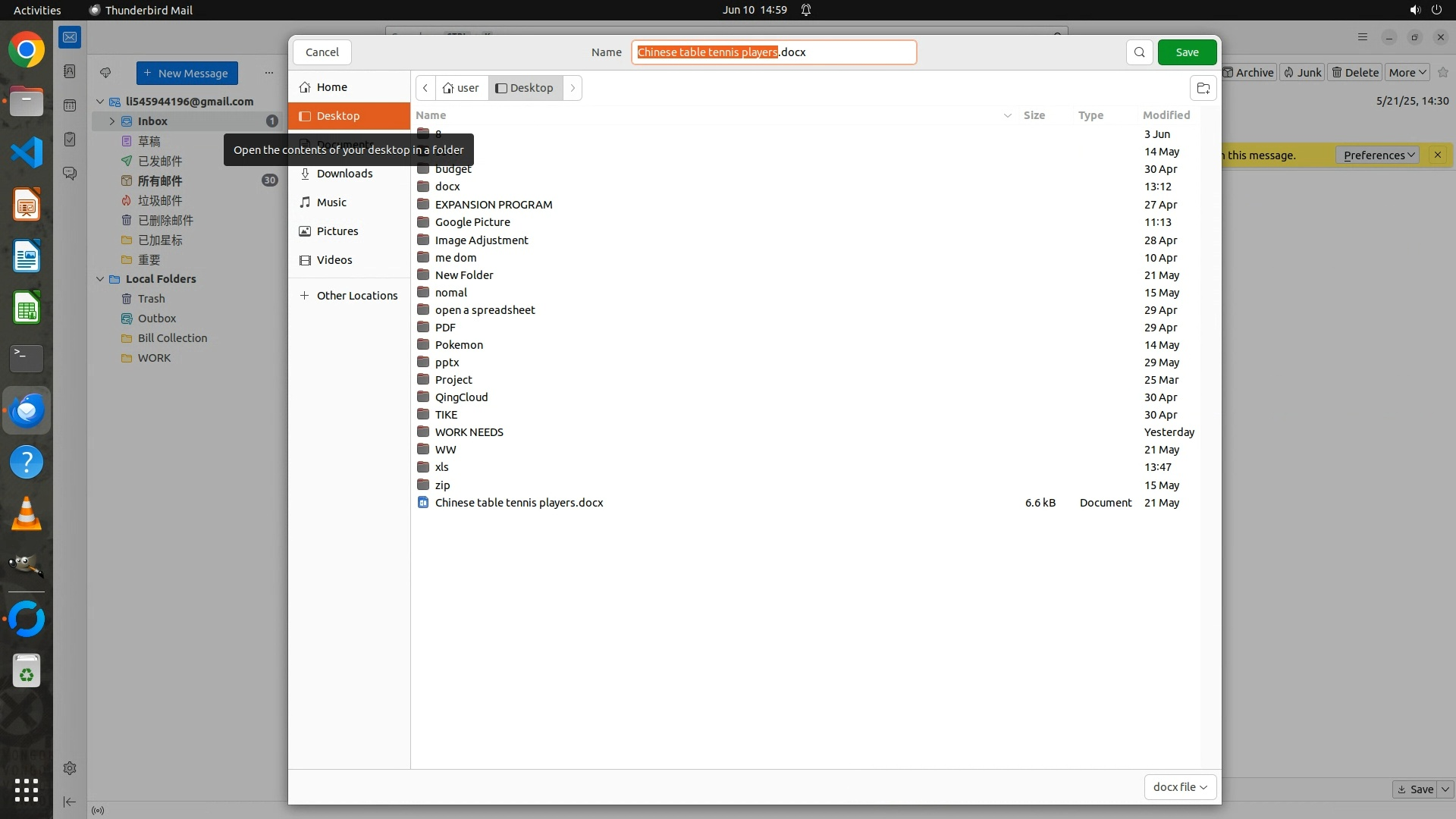Click the search icon in the save dialog
The width and height of the screenshot is (1456, 819).
click(x=1139, y=52)
